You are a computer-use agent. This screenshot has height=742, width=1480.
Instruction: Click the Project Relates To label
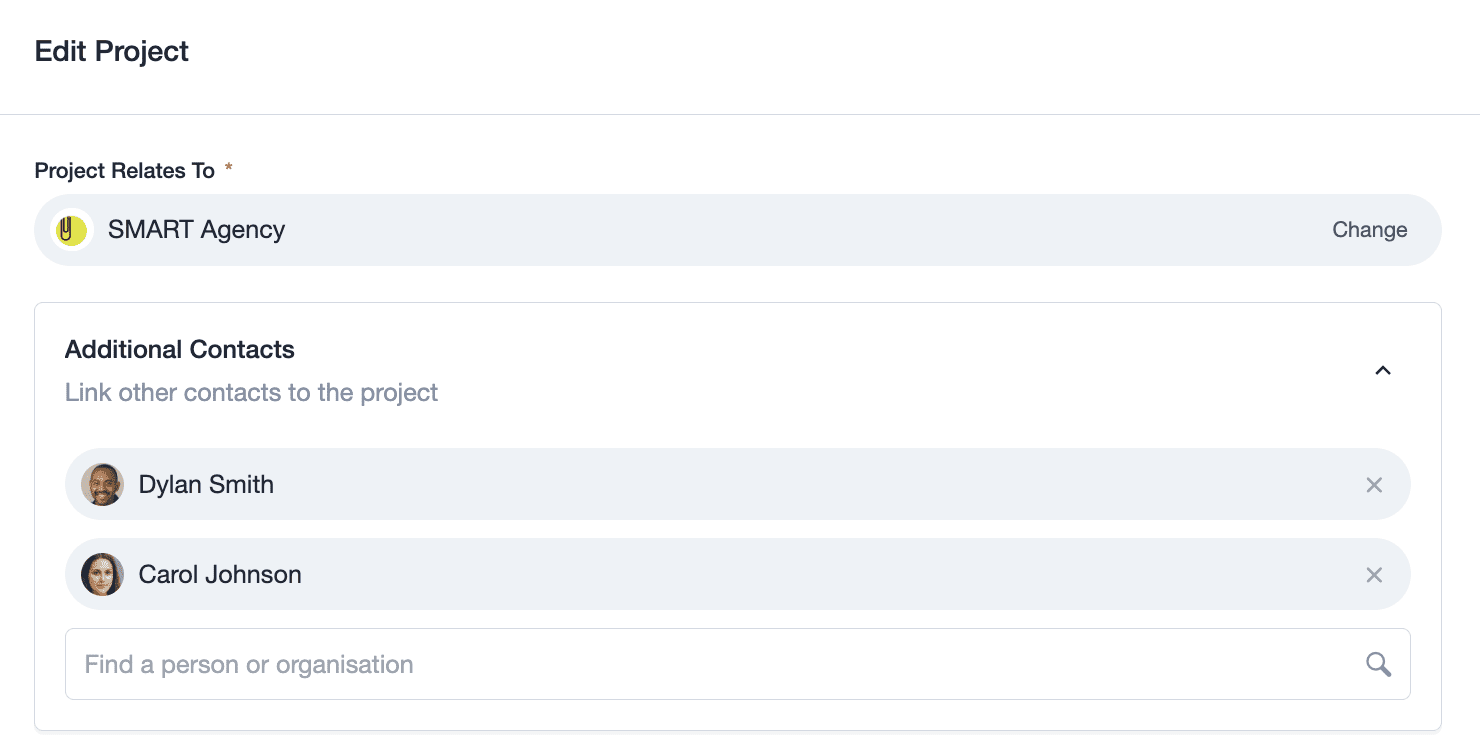click(x=125, y=170)
